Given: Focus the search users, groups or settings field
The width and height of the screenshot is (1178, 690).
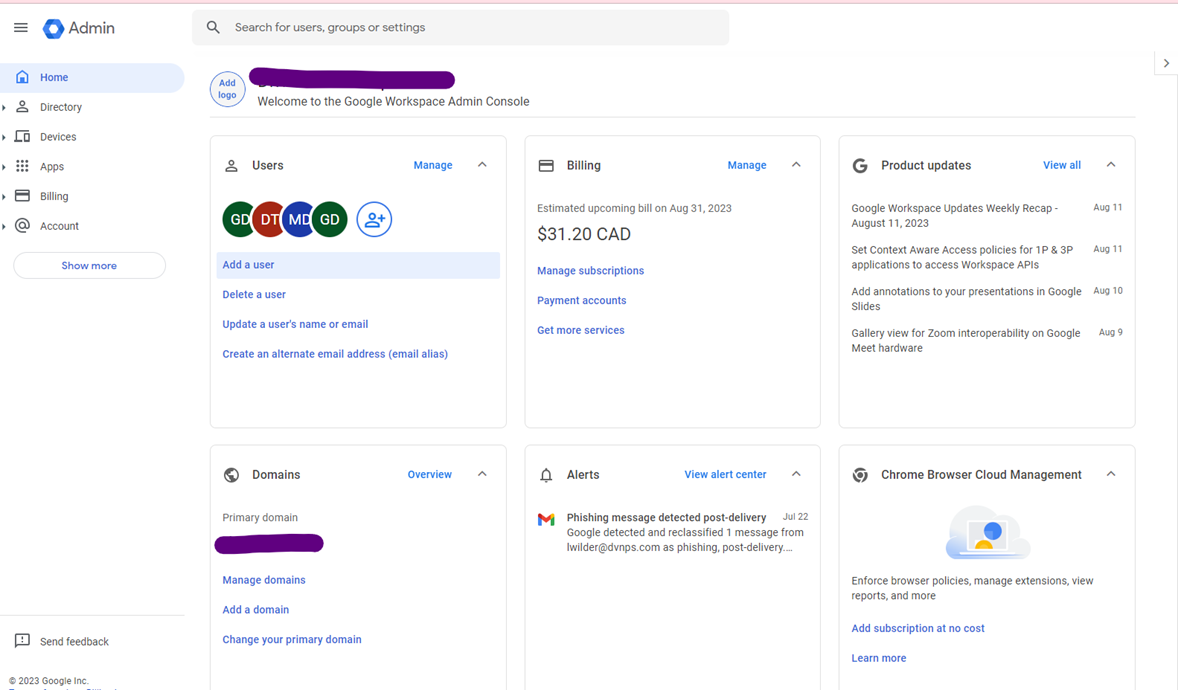Looking at the screenshot, I should click(470, 28).
